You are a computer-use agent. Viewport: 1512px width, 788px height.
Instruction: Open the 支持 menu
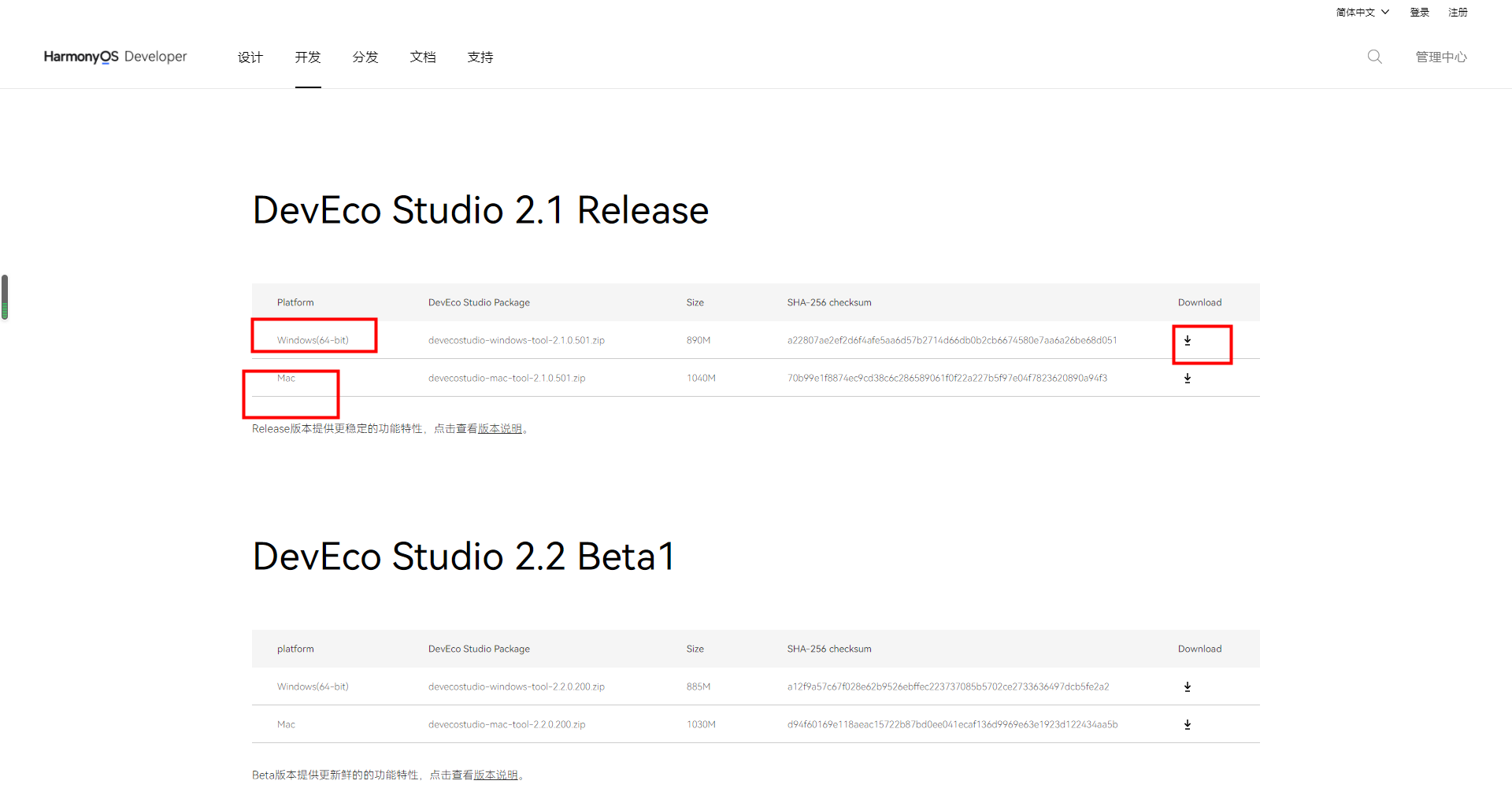pos(480,57)
